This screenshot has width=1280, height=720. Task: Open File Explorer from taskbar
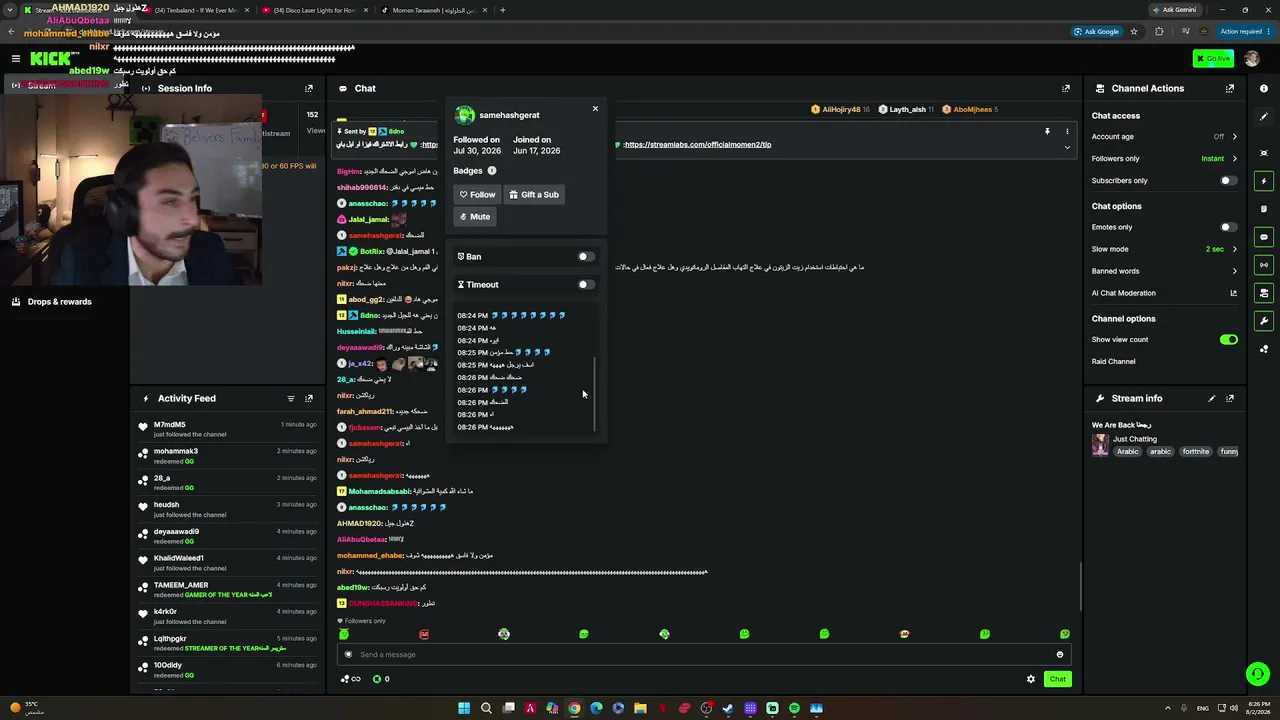[x=640, y=708]
